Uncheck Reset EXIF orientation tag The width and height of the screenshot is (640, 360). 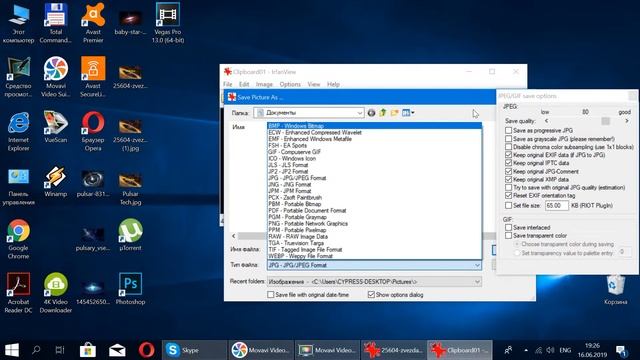coord(508,196)
